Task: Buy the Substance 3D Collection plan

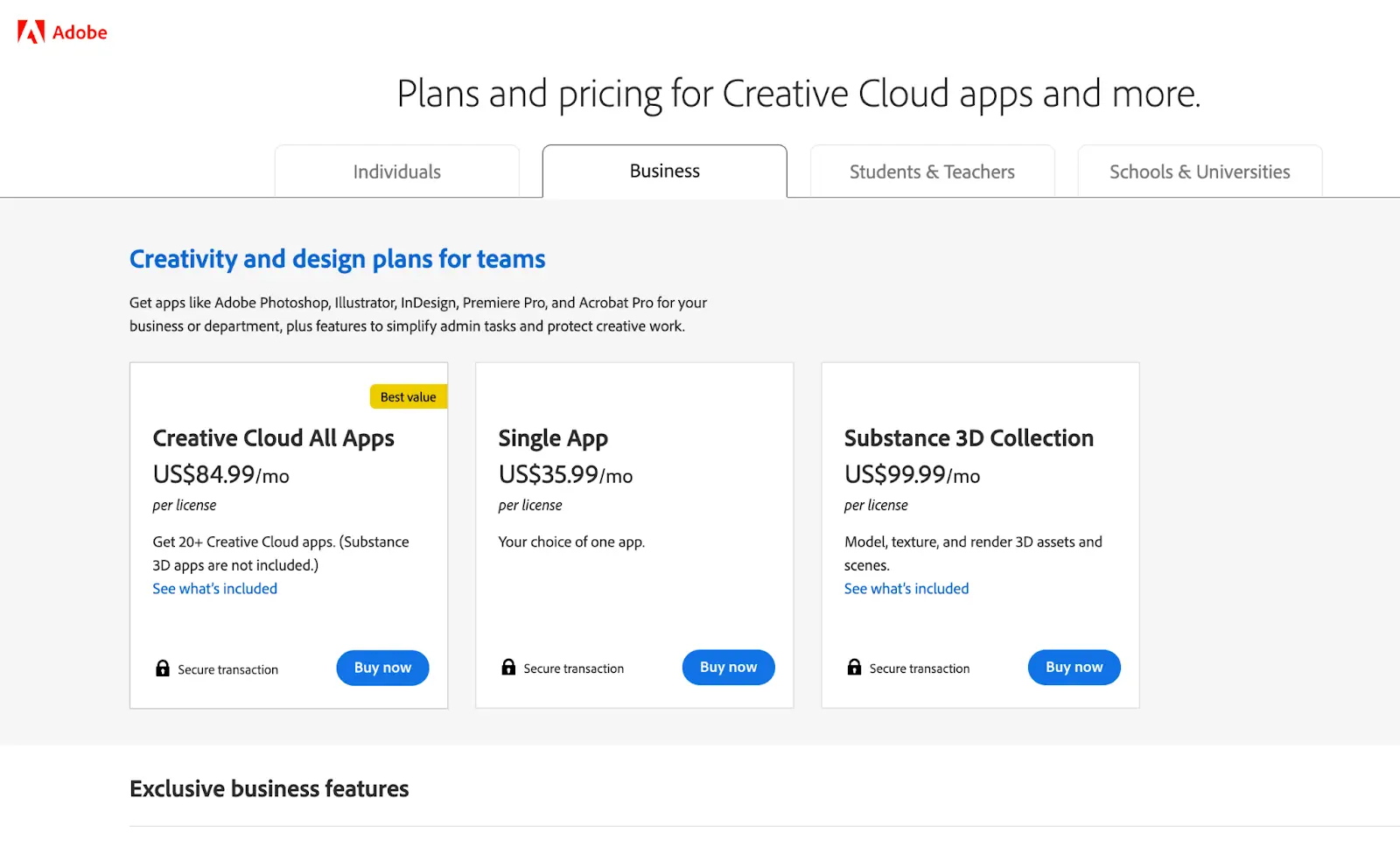Action: click(1074, 668)
